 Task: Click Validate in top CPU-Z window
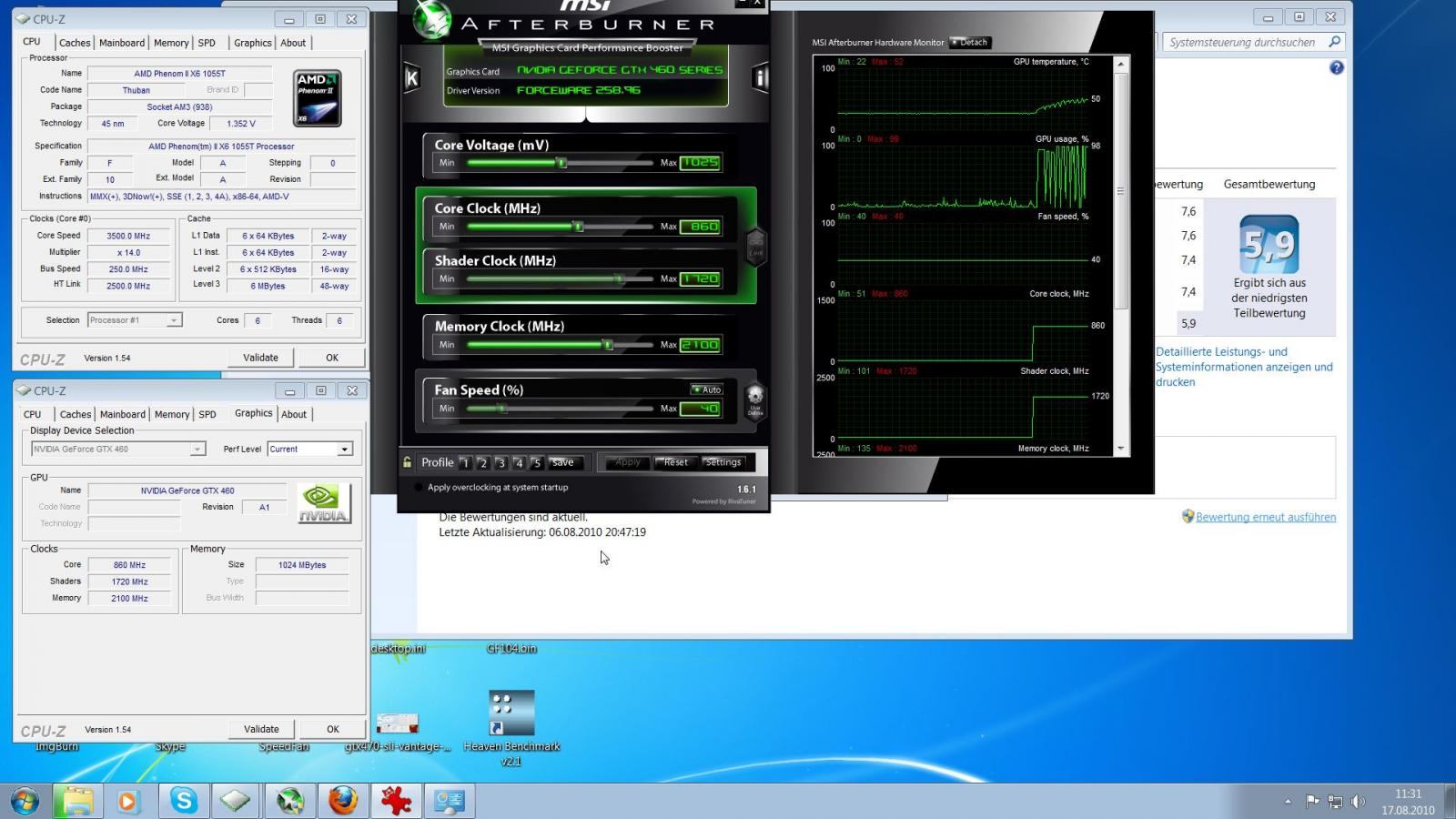click(x=260, y=358)
